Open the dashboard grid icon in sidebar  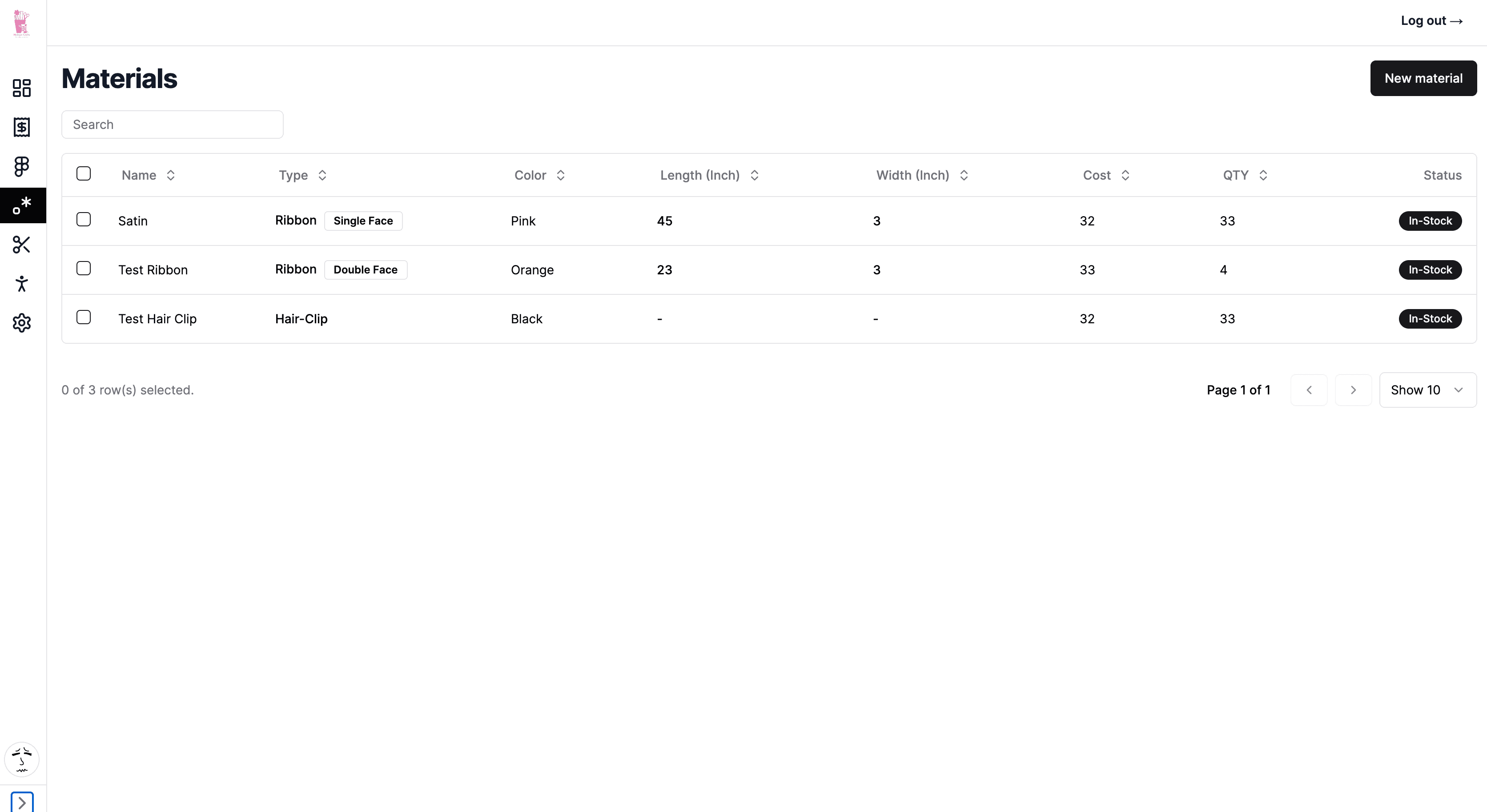pyautogui.click(x=22, y=88)
